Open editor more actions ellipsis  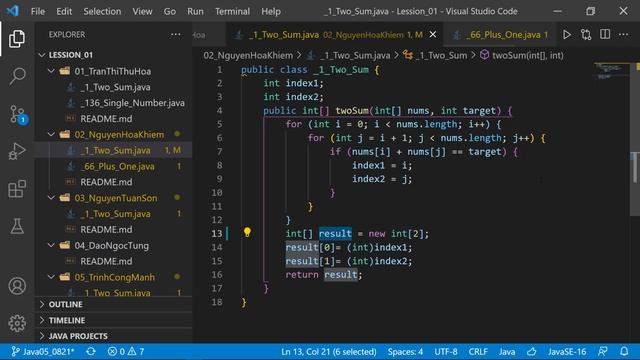tap(623, 34)
